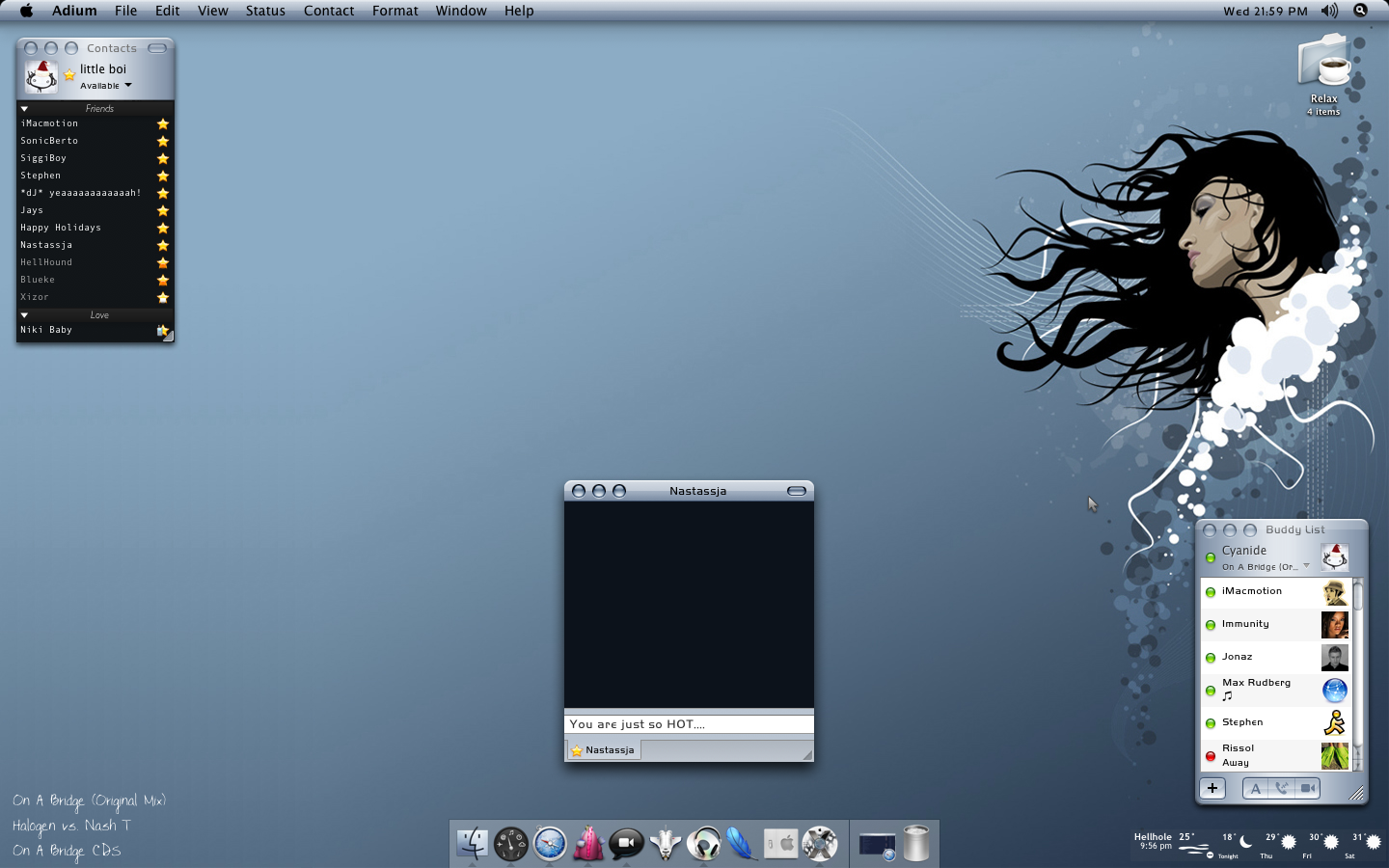The height and width of the screenshot is (868, 1389).
Task: Open the View menu
Action: pyautogui.click(x=212, y=11)
